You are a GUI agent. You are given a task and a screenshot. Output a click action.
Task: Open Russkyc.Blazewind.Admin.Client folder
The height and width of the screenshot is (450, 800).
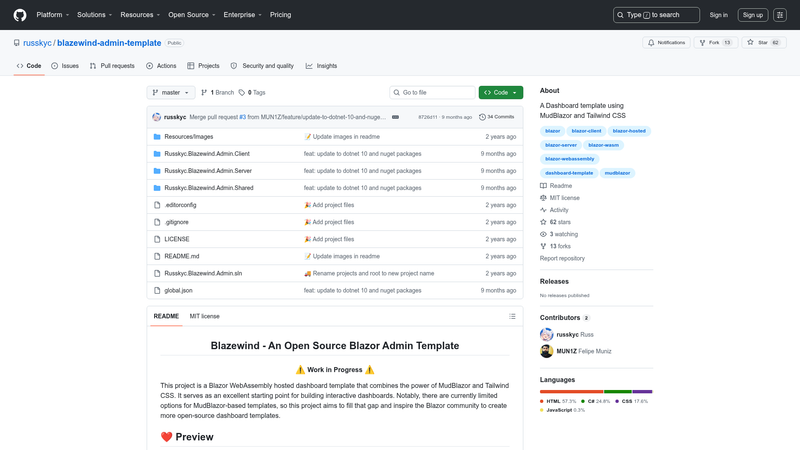(207, 154)
